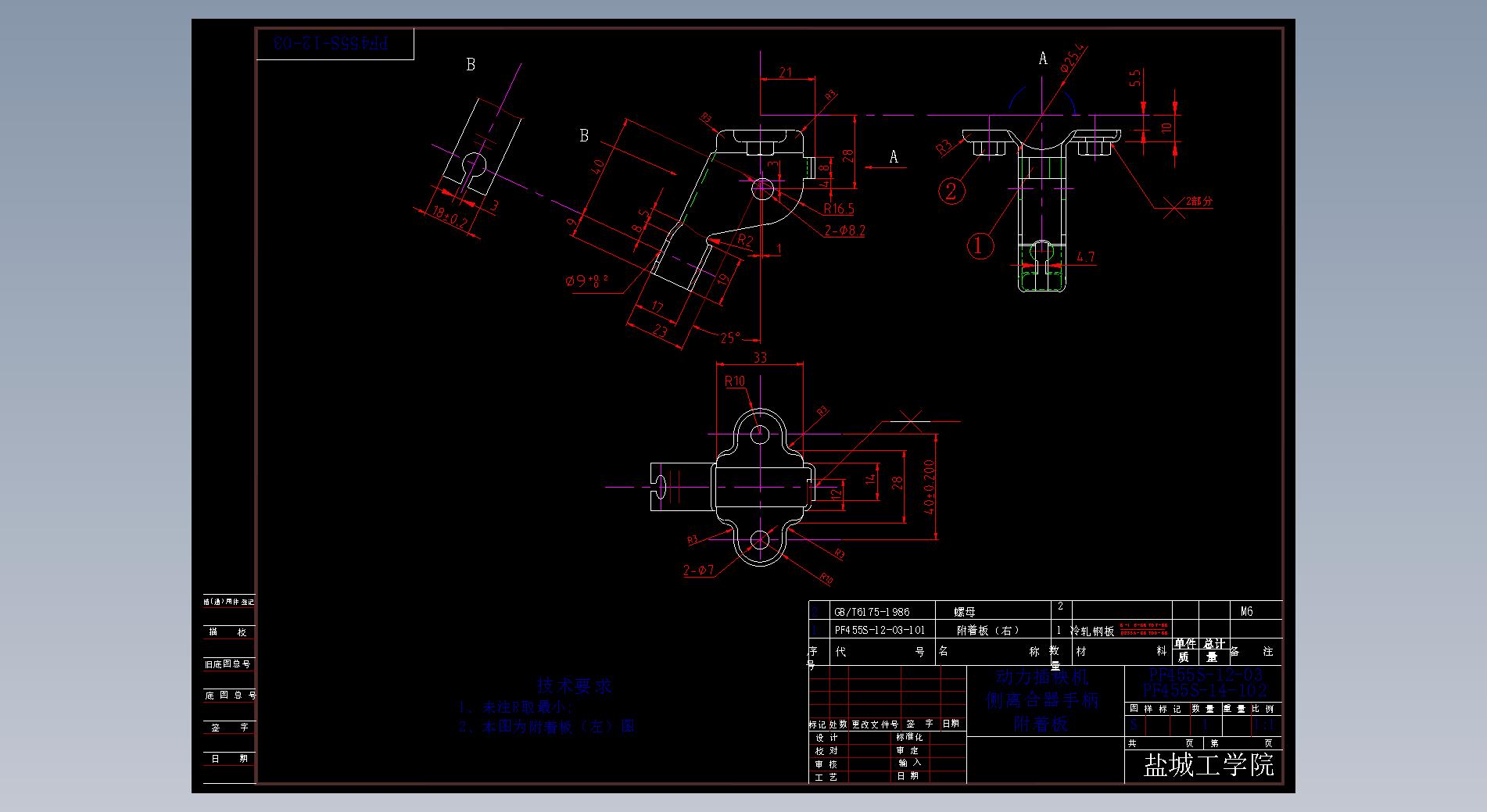Click the Φ25.4 diameter dimension
The width and height of the screenshot is (1487, 812).
click(1073, 59)
